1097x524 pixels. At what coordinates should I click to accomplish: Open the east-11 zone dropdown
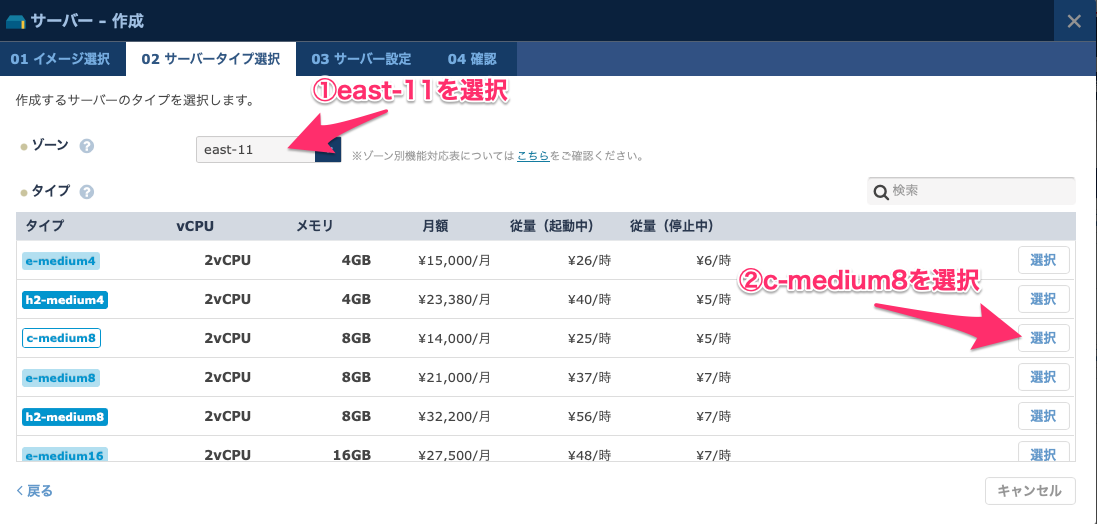pyautogui.click(x=268, y=150)
